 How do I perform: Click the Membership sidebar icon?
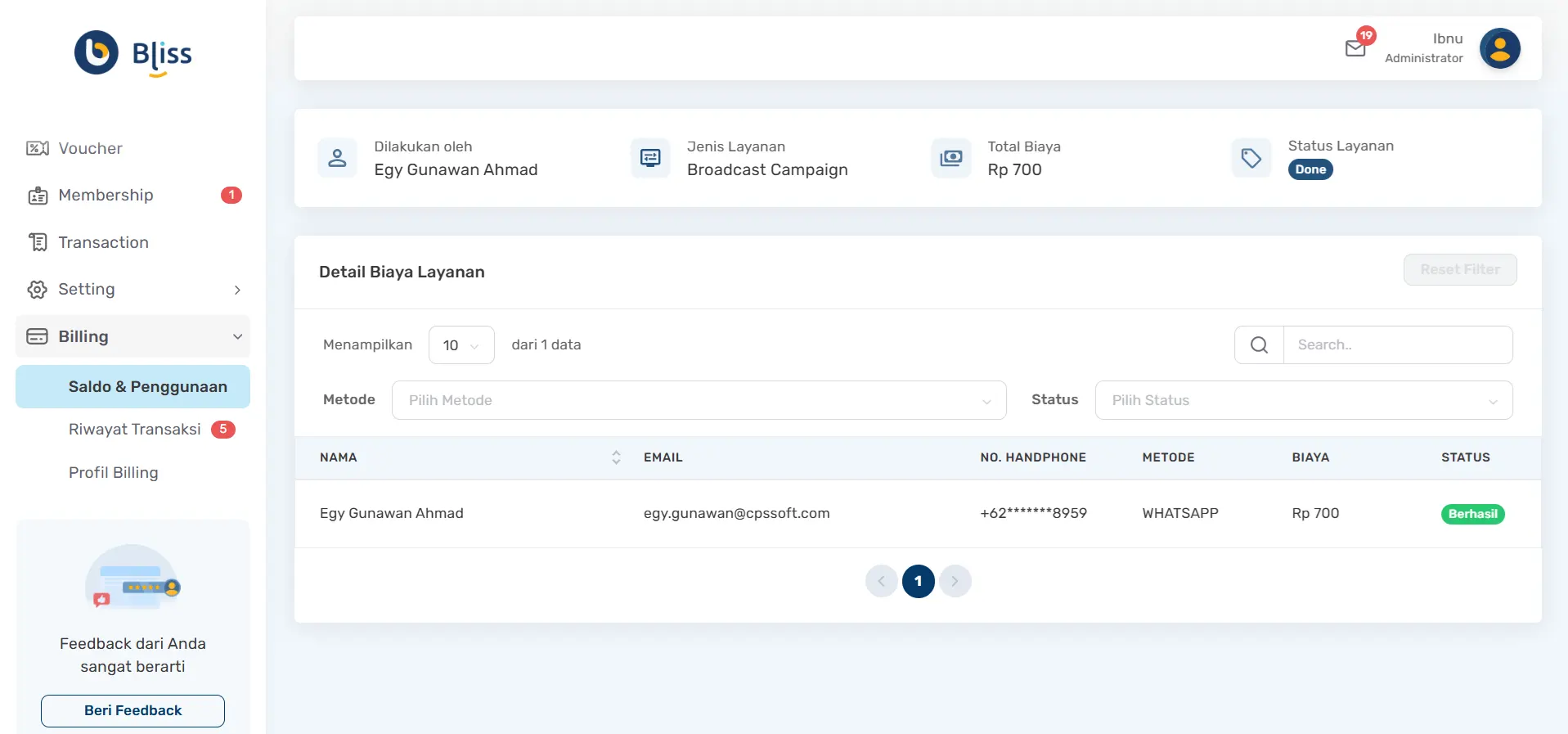tap(38, 196)
